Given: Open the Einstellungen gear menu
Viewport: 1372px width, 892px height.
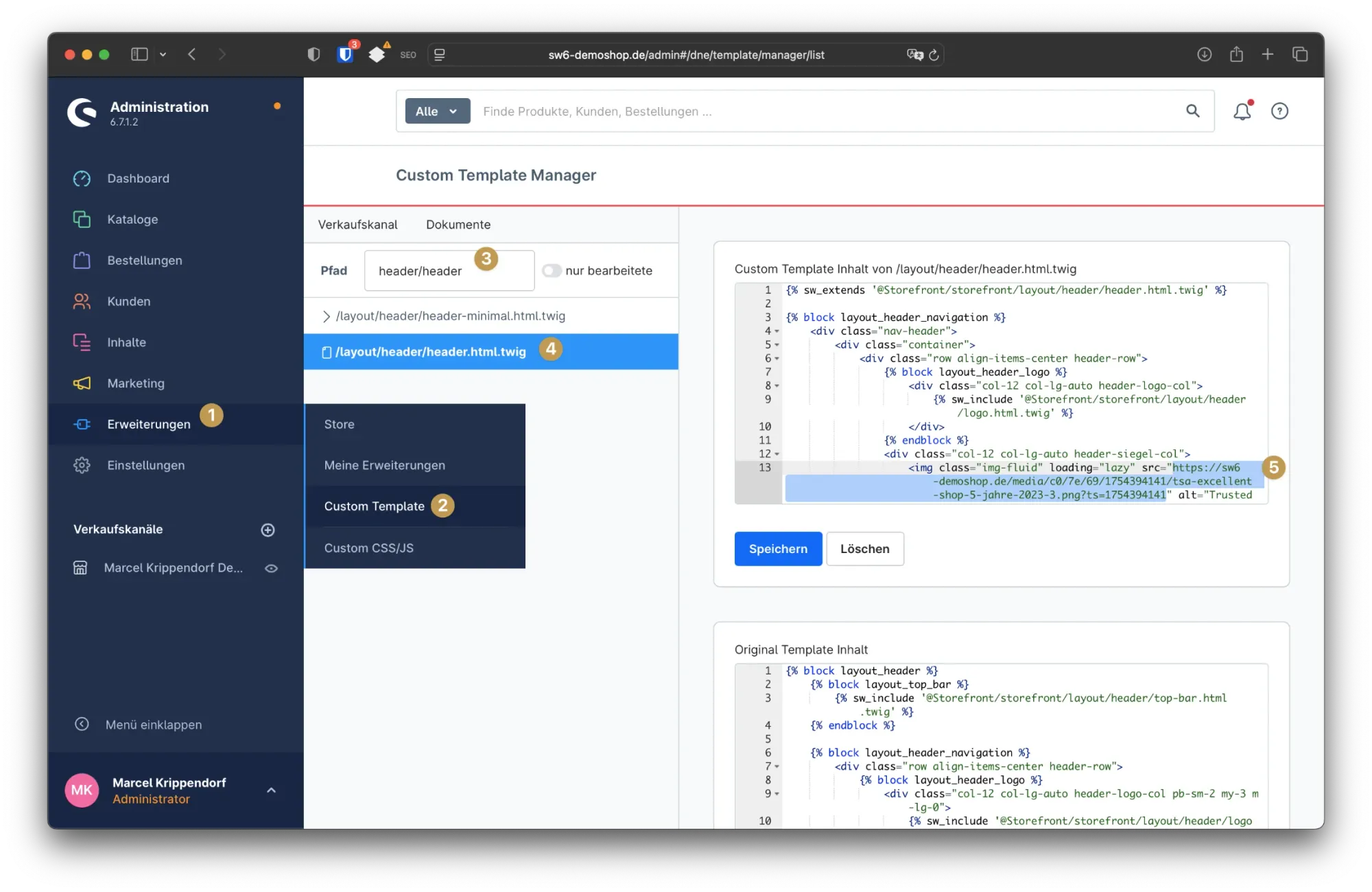Looking at the screenshot, I should 145,465.
